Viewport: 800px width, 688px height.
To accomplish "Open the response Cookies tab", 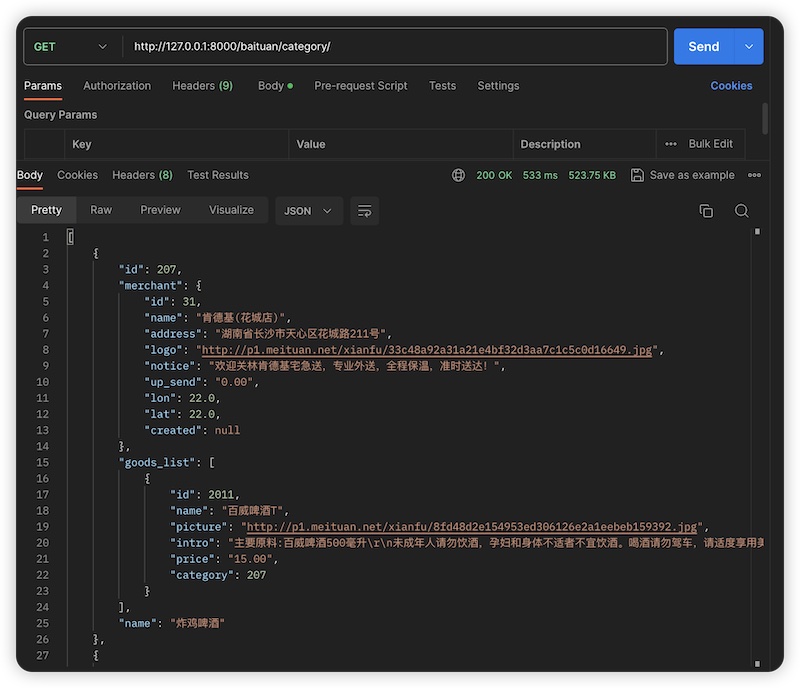I will coord(77,175).
